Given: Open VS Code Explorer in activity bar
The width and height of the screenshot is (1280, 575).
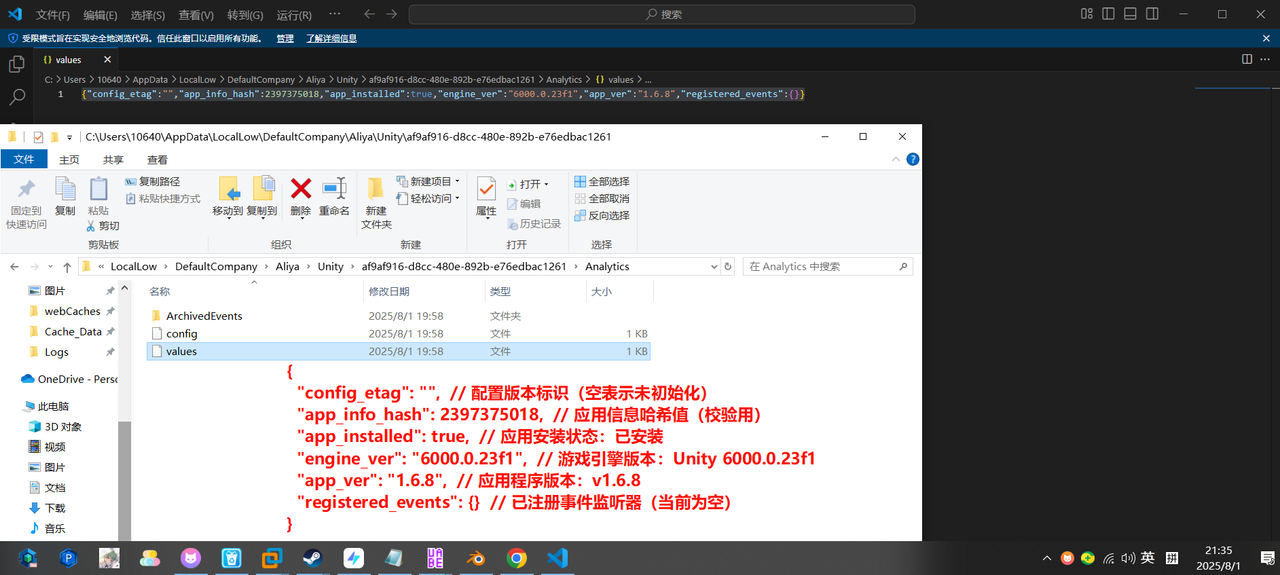Looking at the screenshot, I should click(x=17, y=64).
